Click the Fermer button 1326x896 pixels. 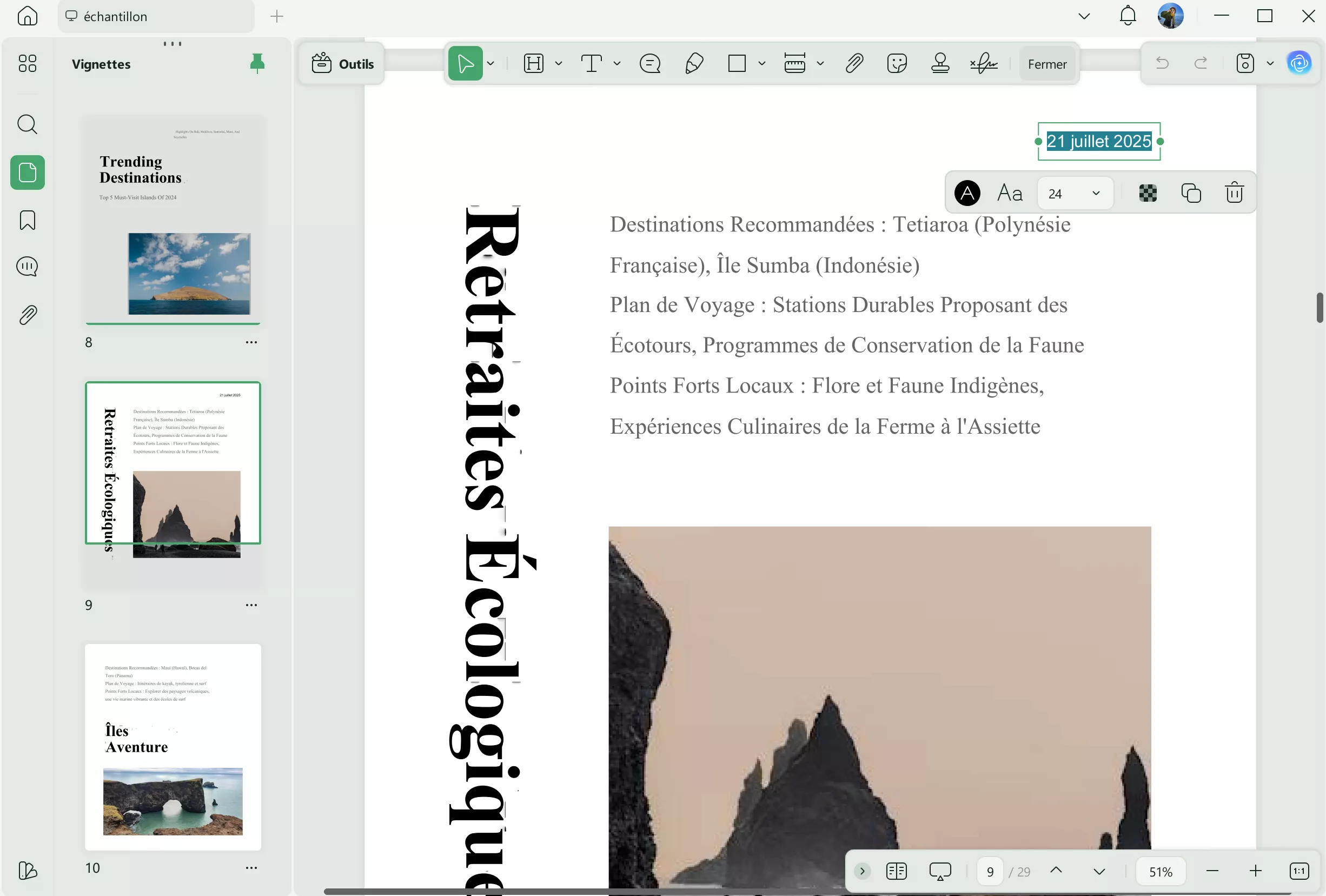pyautogui.click(x=1046, y=63)
